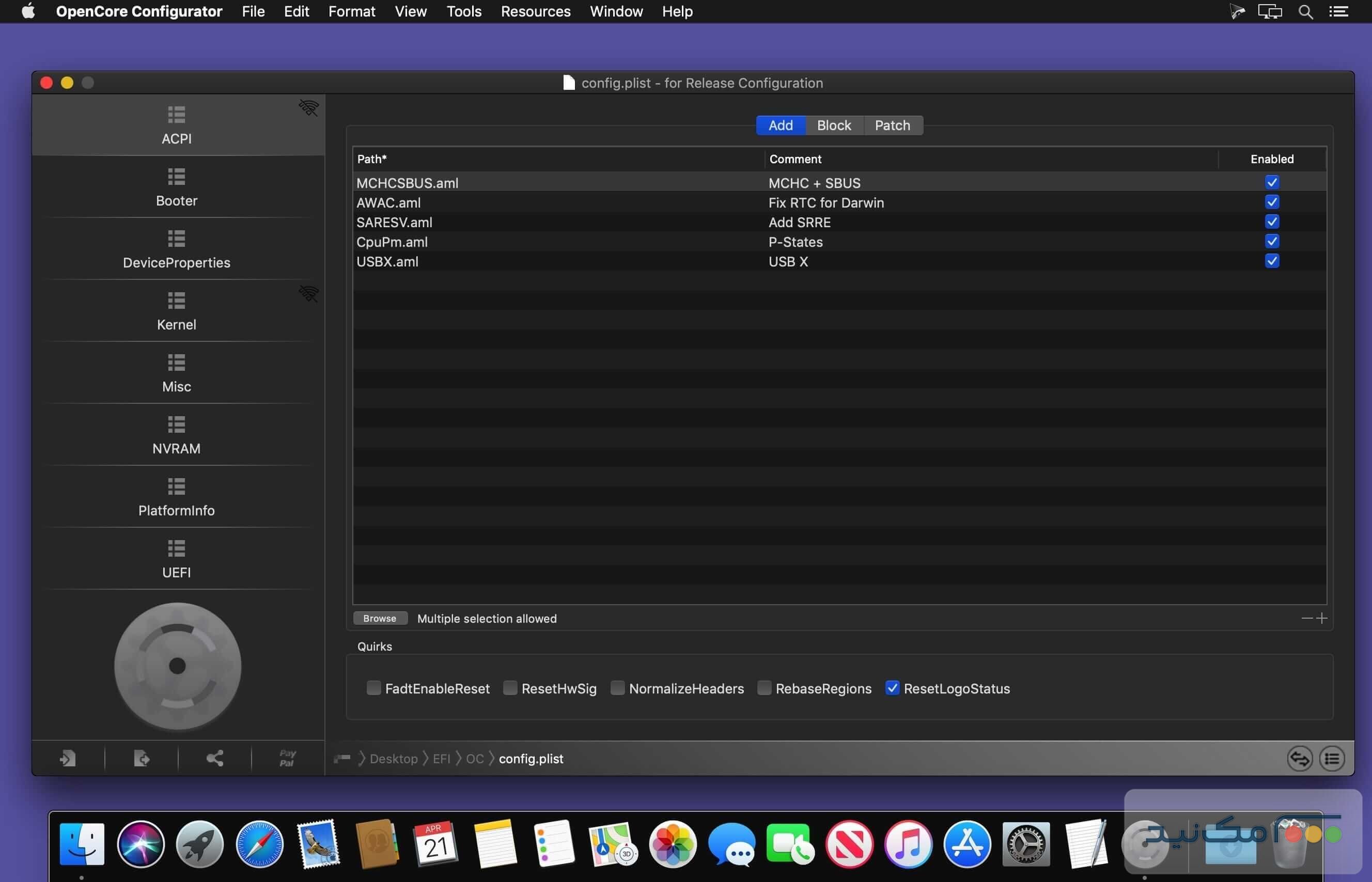Open the NVRAM configuration section
Viewport: 1372px width, 882px height.
(177, 434)
